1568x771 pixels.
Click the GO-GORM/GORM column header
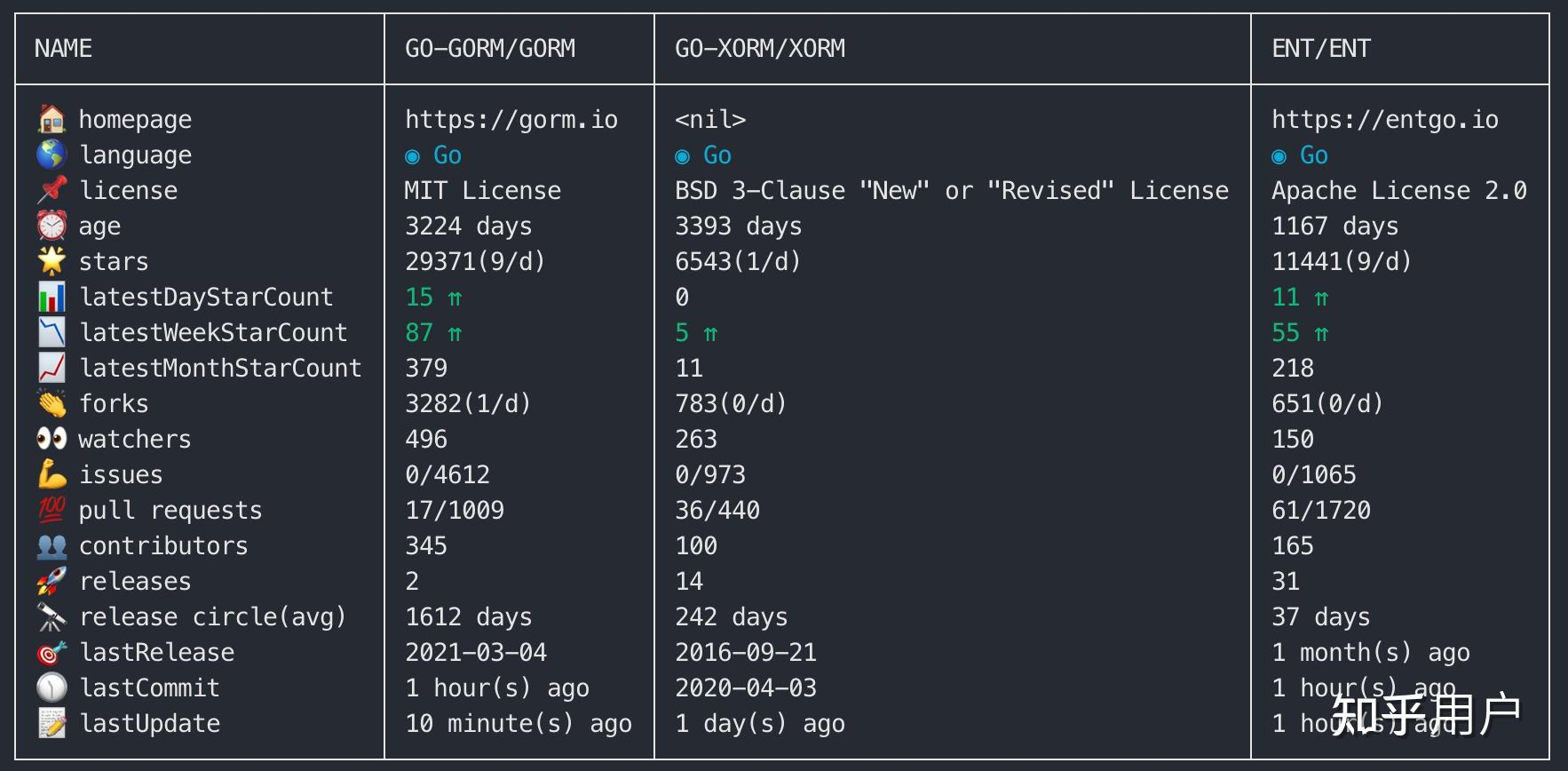[490, 48]
